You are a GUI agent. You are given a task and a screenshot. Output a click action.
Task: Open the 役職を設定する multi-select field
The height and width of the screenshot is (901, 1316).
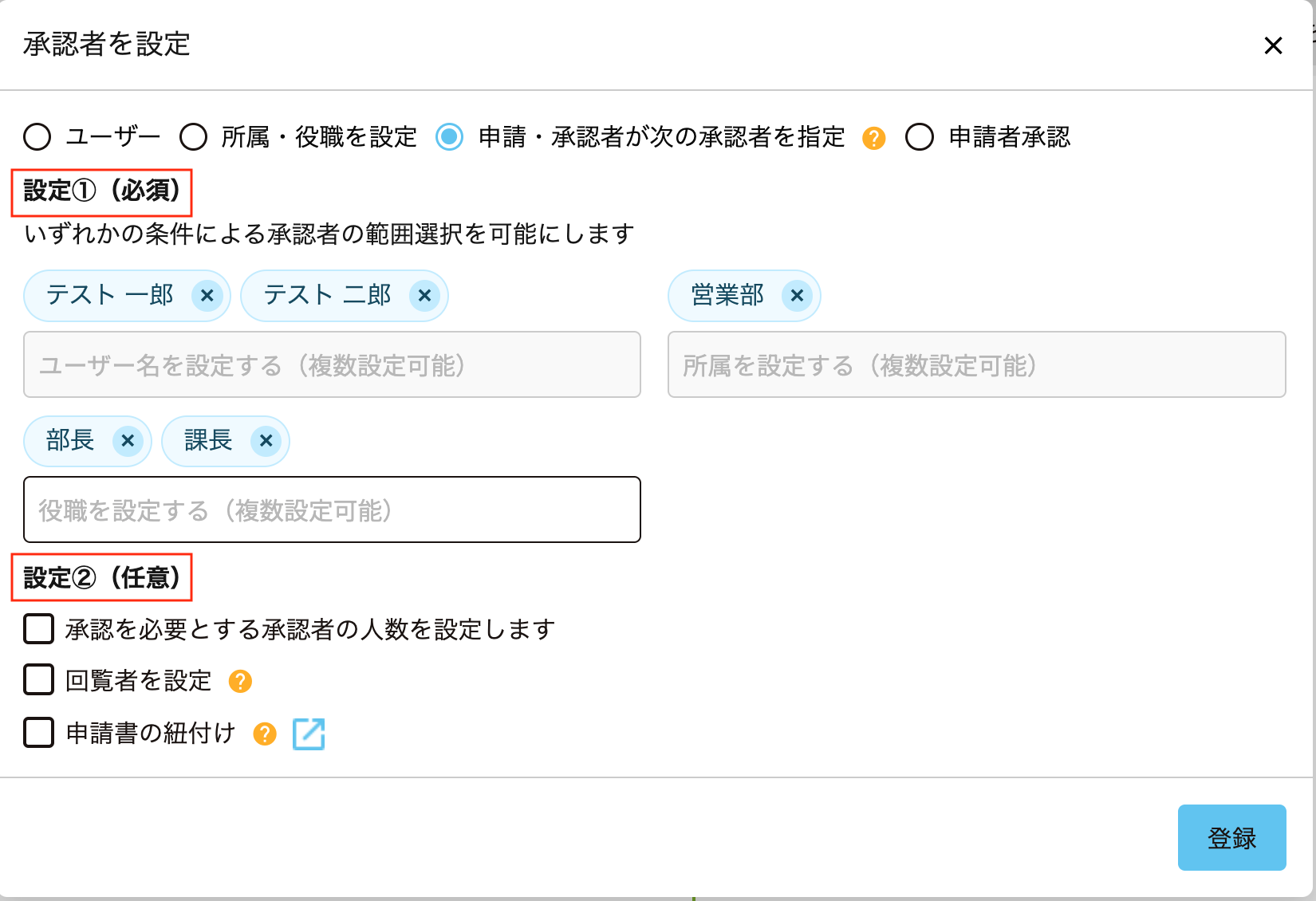[332, 510]
